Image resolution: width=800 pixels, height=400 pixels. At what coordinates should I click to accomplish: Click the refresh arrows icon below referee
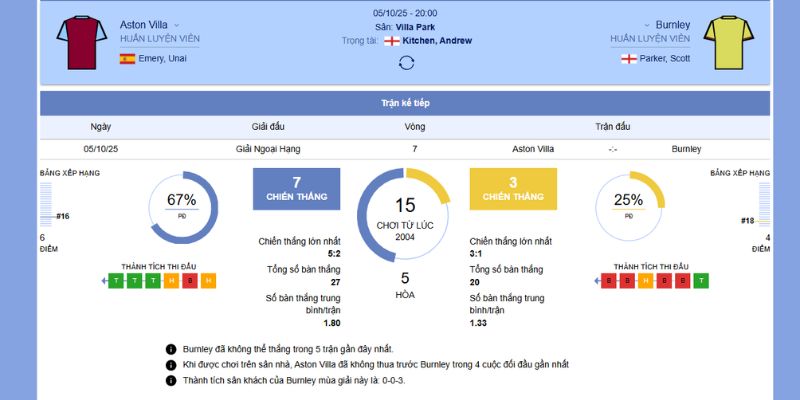(406, 63)
